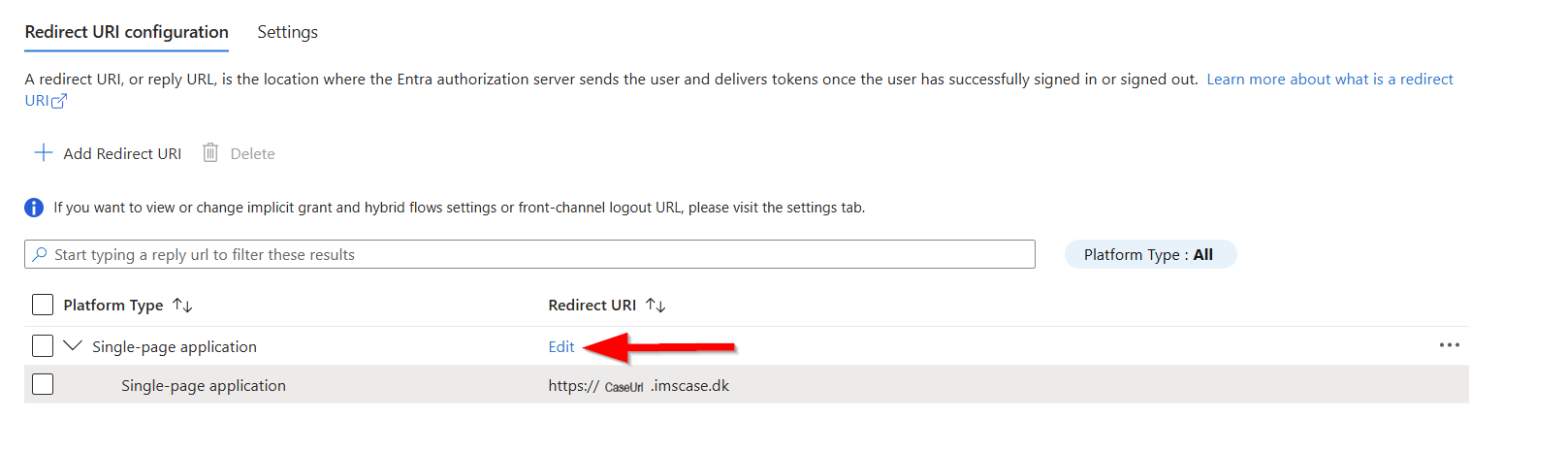Image resolution: width=1568 pixels, height=452 pixels.
Task: Click the Add Redirect URI button
Action: 108,153
